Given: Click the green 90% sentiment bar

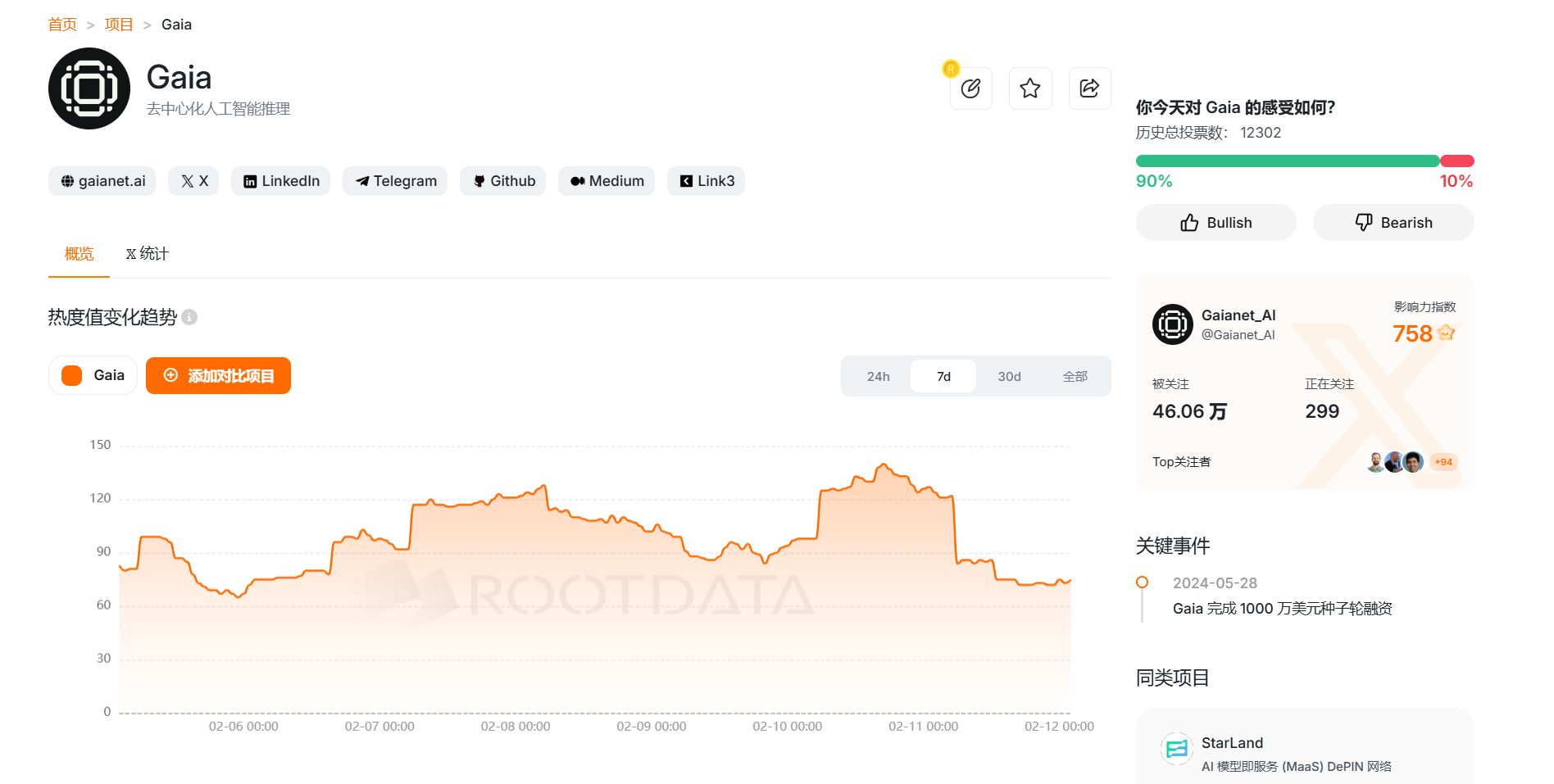Looking at the screenshot, I should pyautogui.click(x=1288, y=161).
